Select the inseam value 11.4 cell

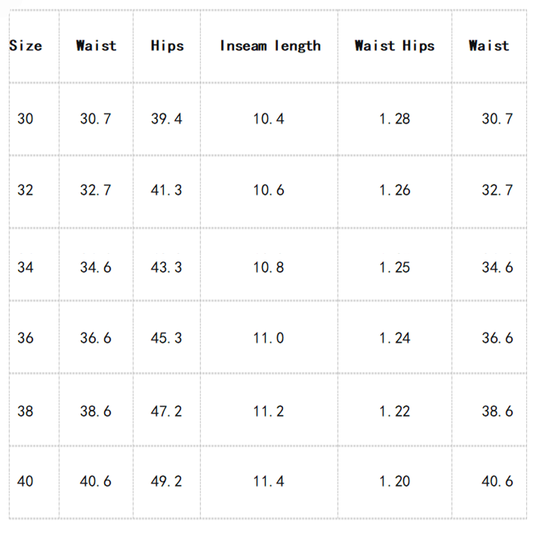(269, 481)
